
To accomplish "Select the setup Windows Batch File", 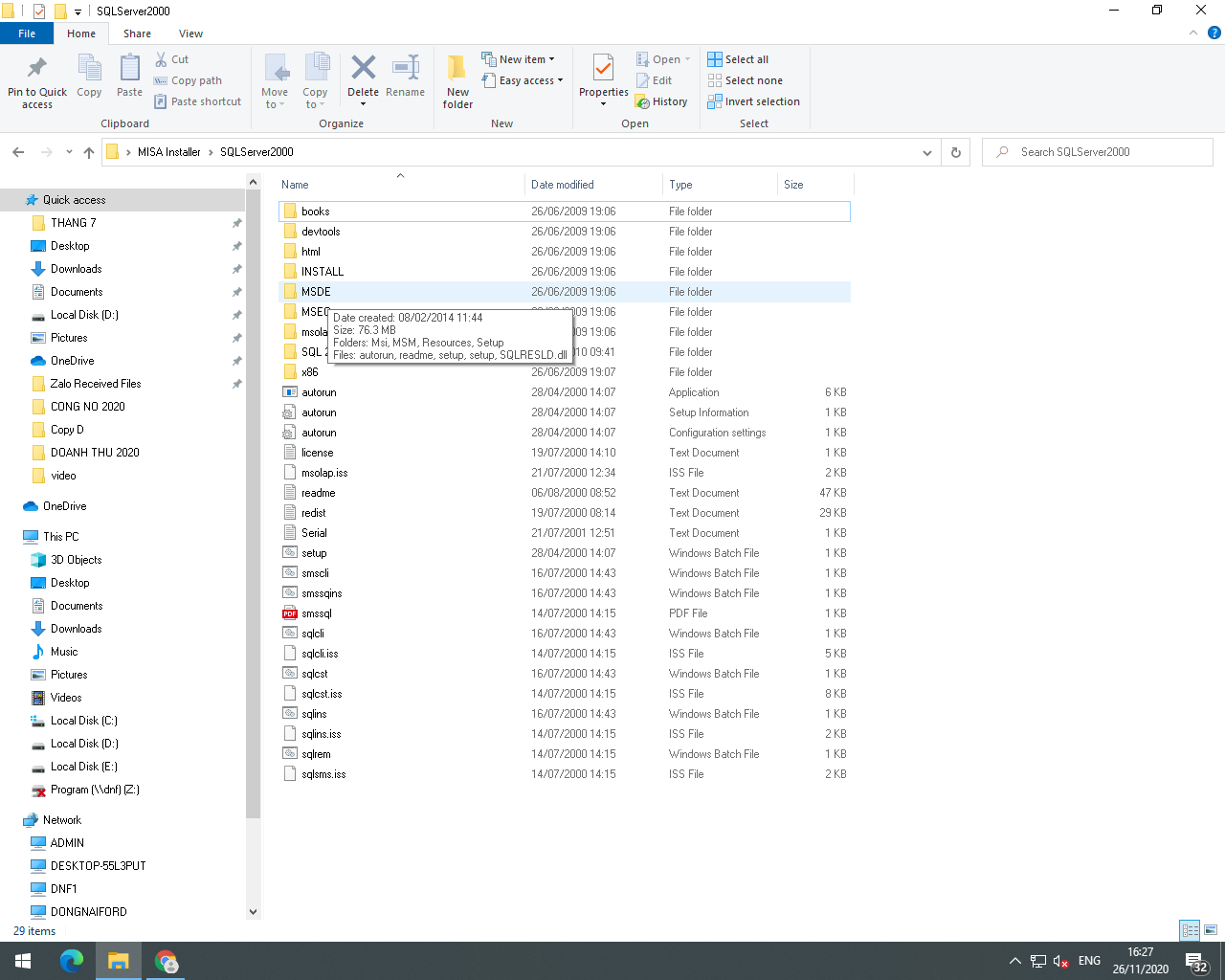I will [x=565, y=553].
